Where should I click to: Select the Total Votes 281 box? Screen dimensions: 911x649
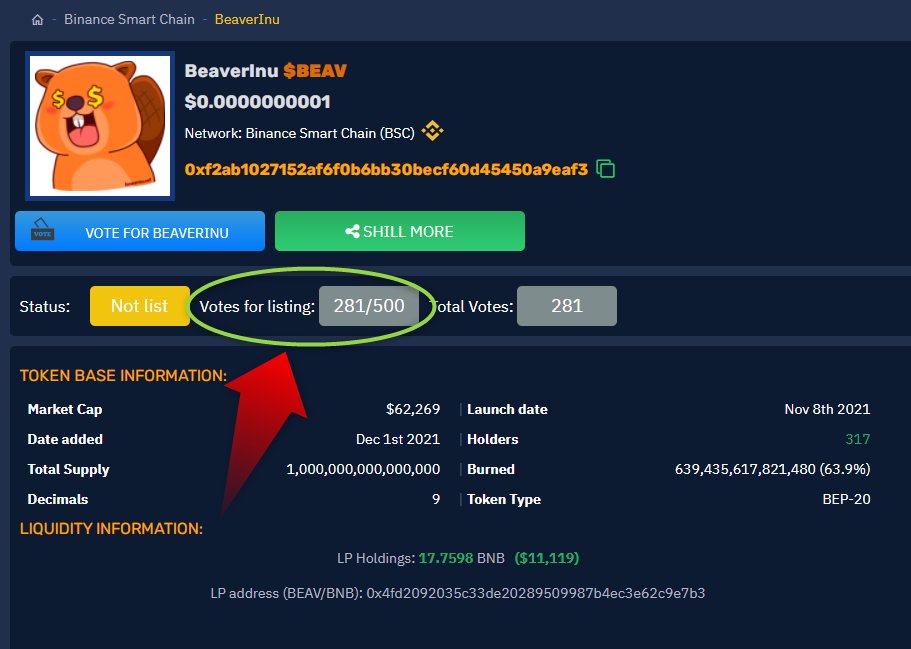pos(566,306)
